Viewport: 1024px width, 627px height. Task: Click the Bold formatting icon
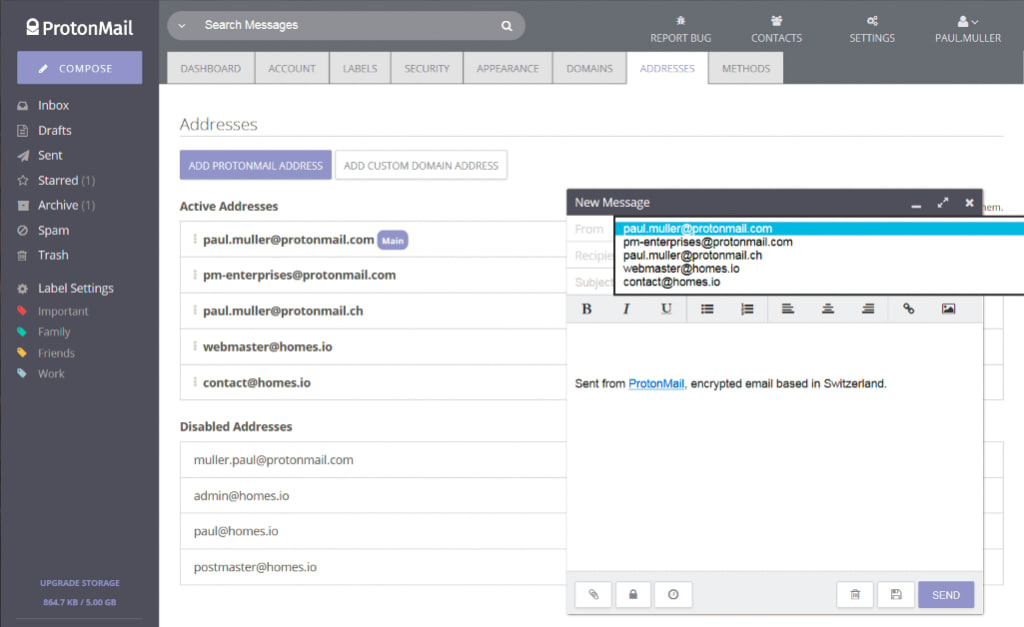pyautogui.click(x=586, y=309)
